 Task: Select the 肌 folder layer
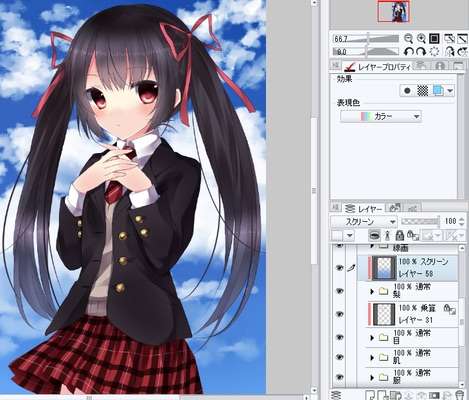pyautogui.click(x=408, y=358)
